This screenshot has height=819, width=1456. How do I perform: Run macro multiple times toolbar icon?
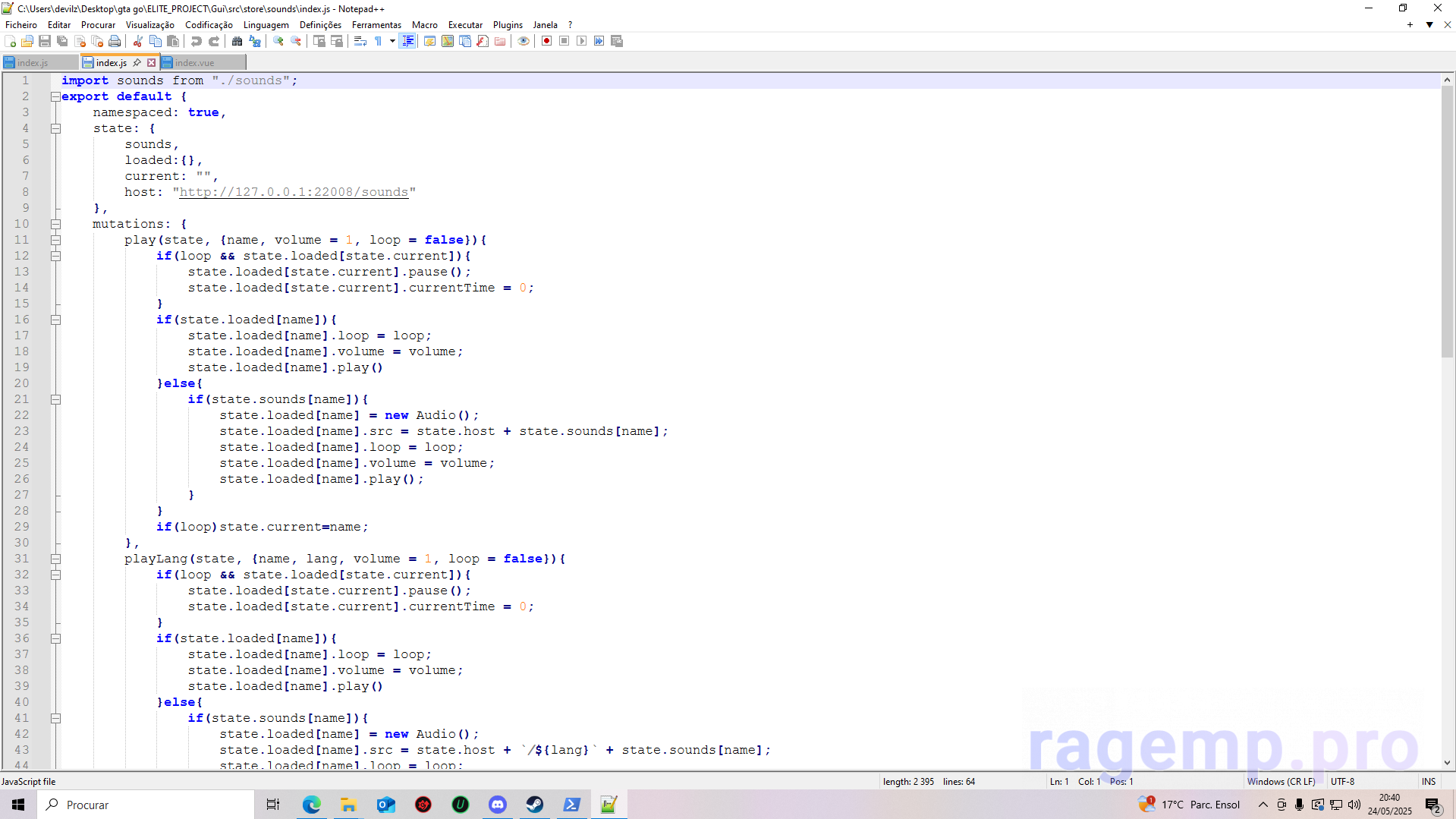(599, 41)
